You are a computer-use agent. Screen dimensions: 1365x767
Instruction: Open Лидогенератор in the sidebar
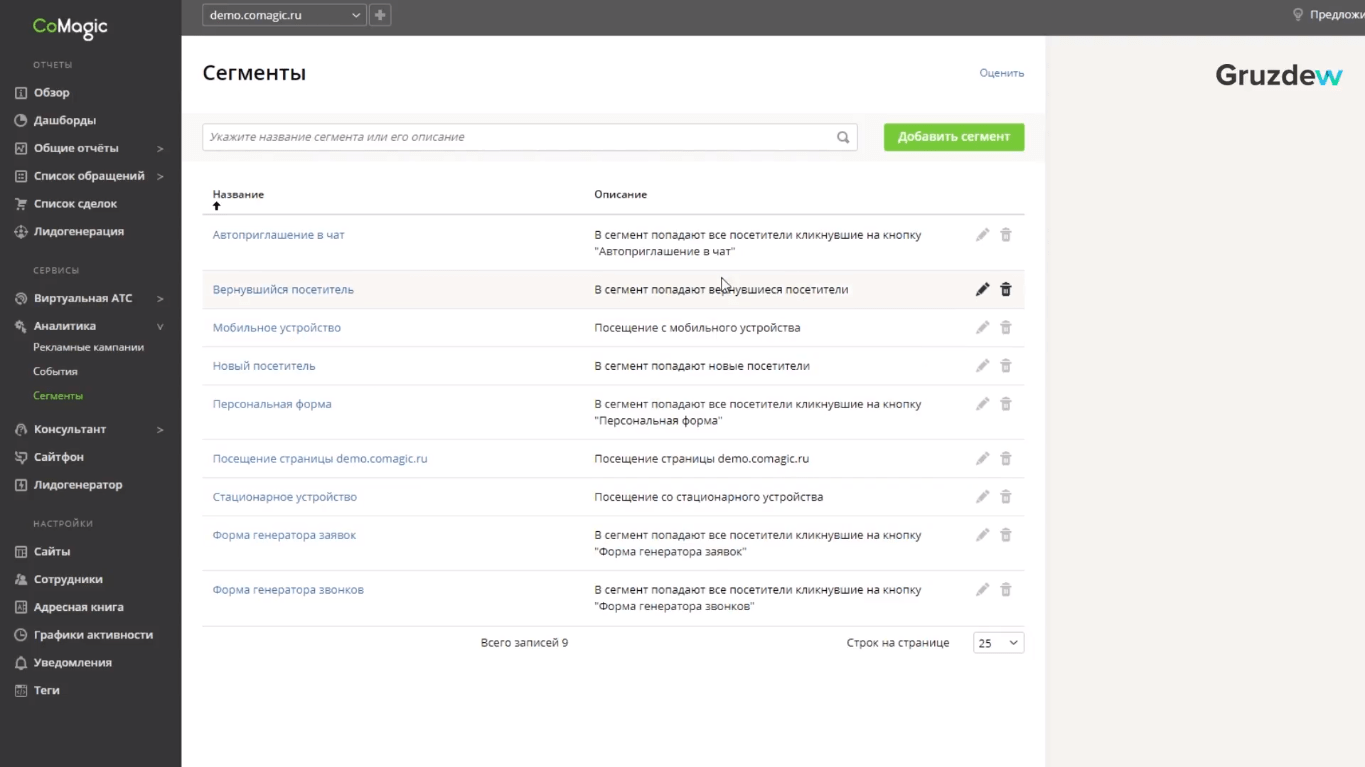[x=77, y=485]
